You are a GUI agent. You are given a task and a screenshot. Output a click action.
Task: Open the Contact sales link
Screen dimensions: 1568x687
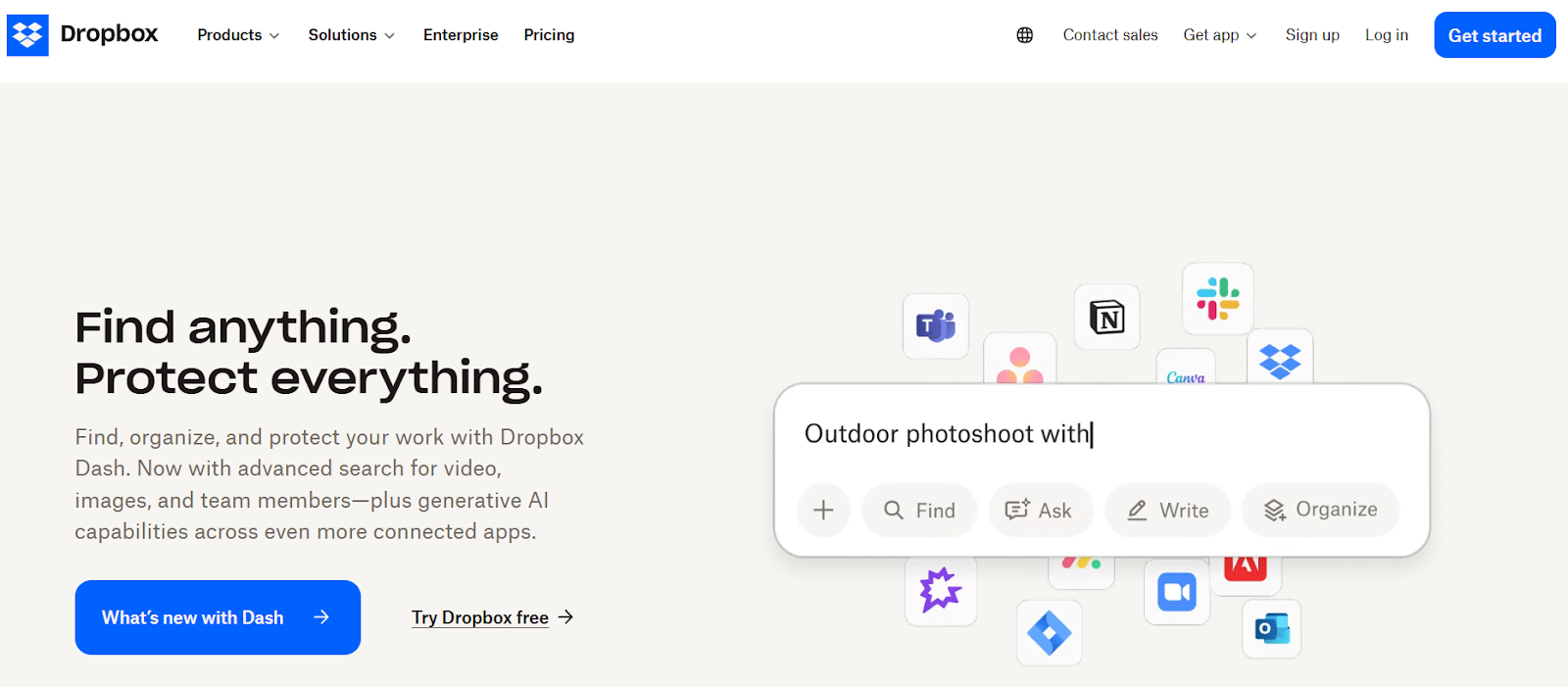(1110, 35)
